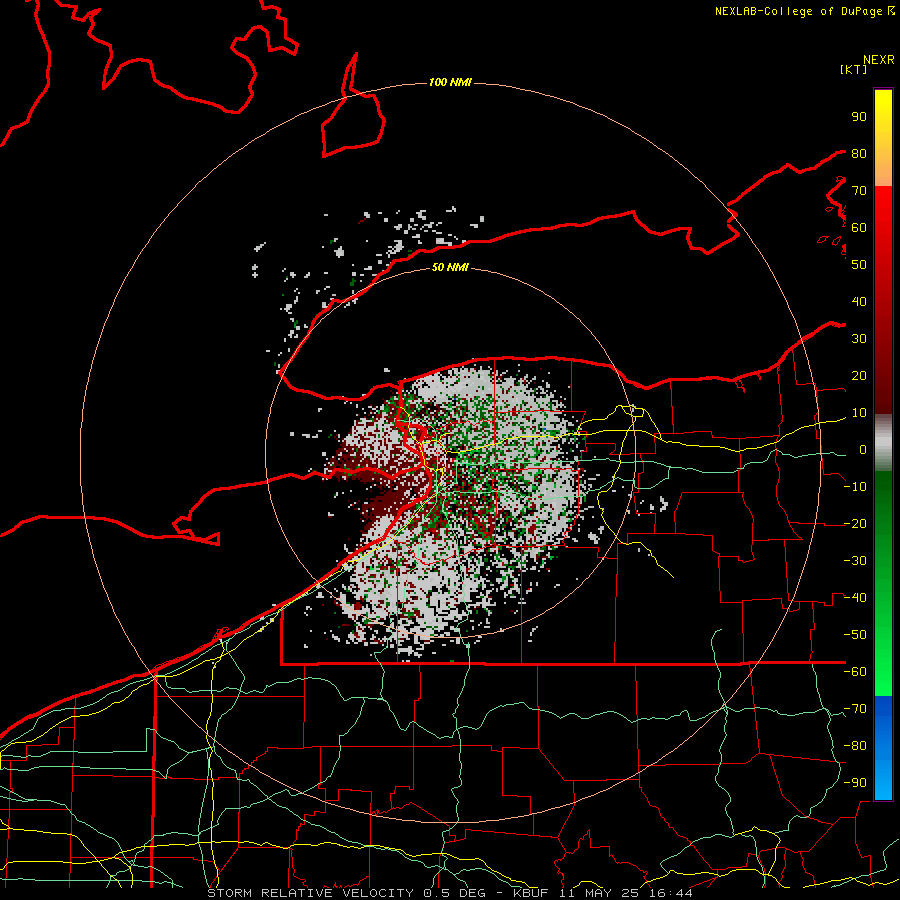Click the "-20" scale value
Viewport: 900px width, 900px height.
(855, 523)
